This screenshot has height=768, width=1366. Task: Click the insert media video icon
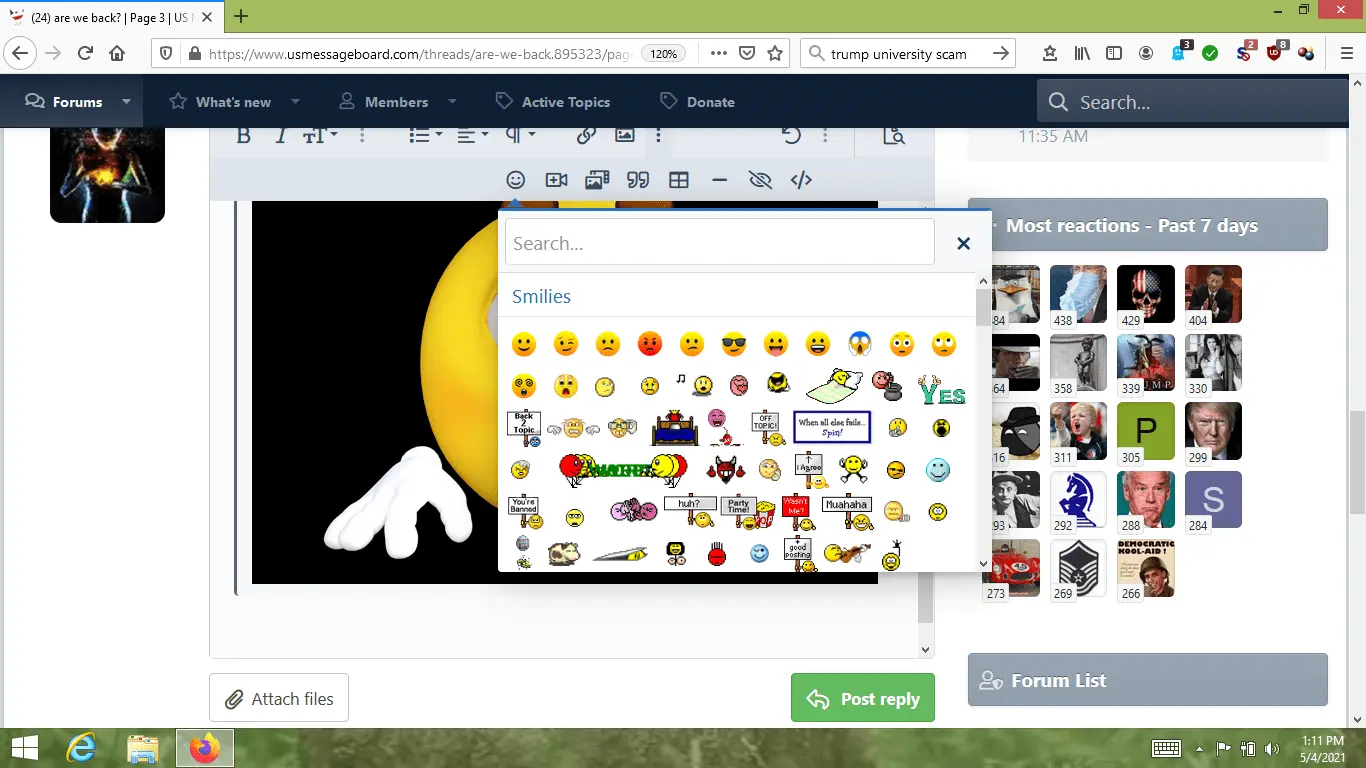[x=557, y=180]
